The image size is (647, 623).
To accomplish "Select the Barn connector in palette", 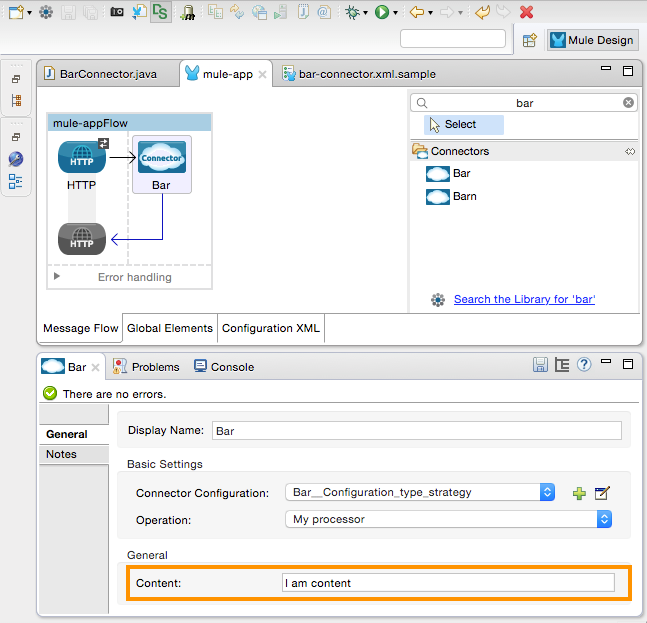I will 464,196.
